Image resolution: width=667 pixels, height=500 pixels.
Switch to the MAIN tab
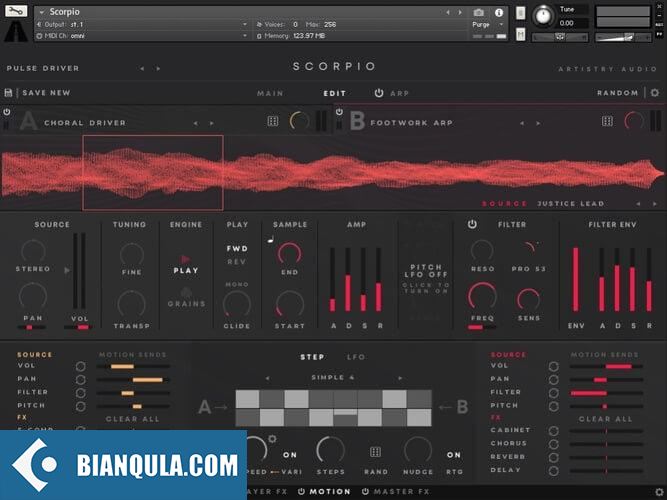click(270, 93)
